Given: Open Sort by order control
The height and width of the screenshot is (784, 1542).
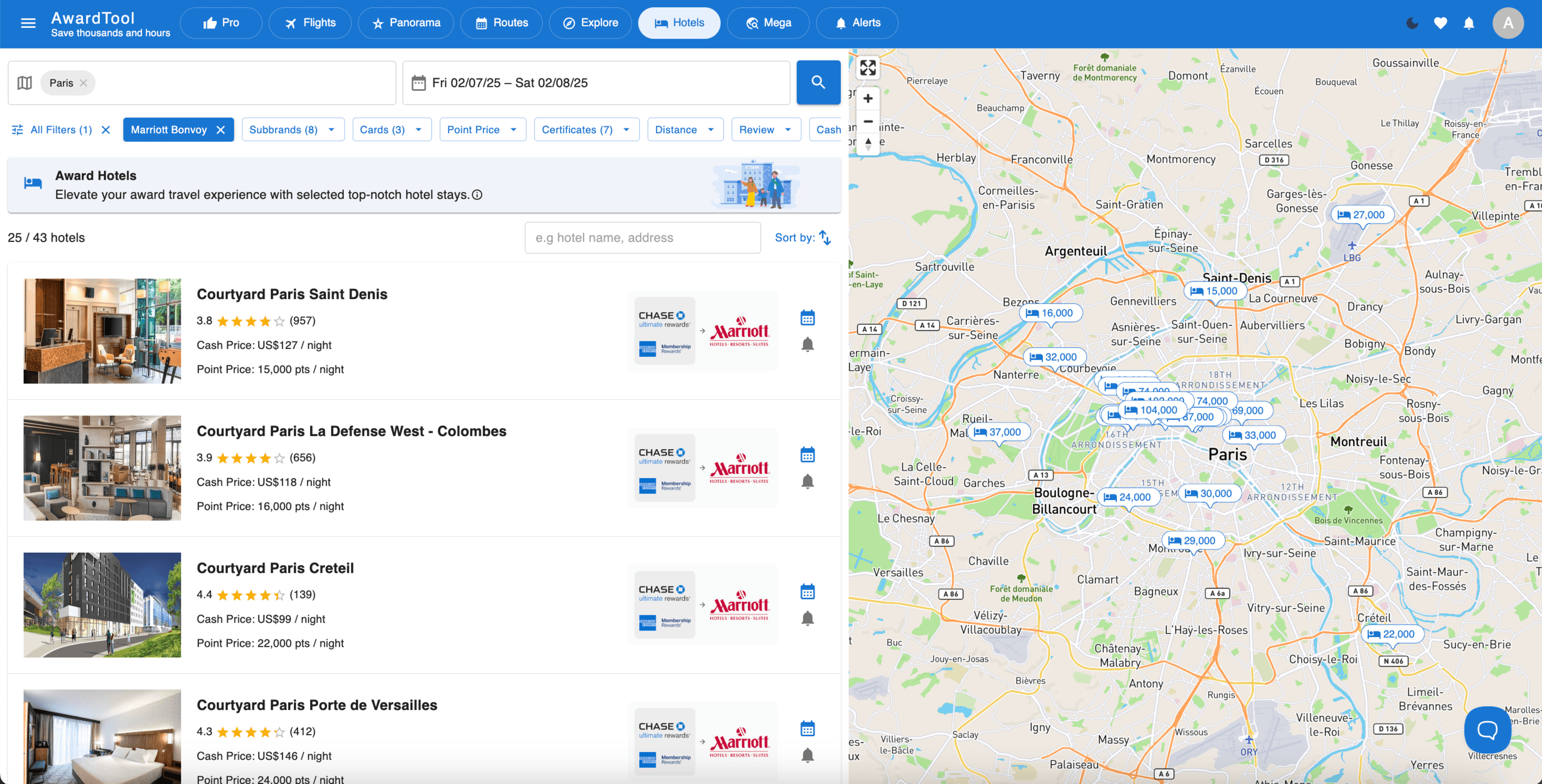Looking at the screenshot, I should pos(803,237).
